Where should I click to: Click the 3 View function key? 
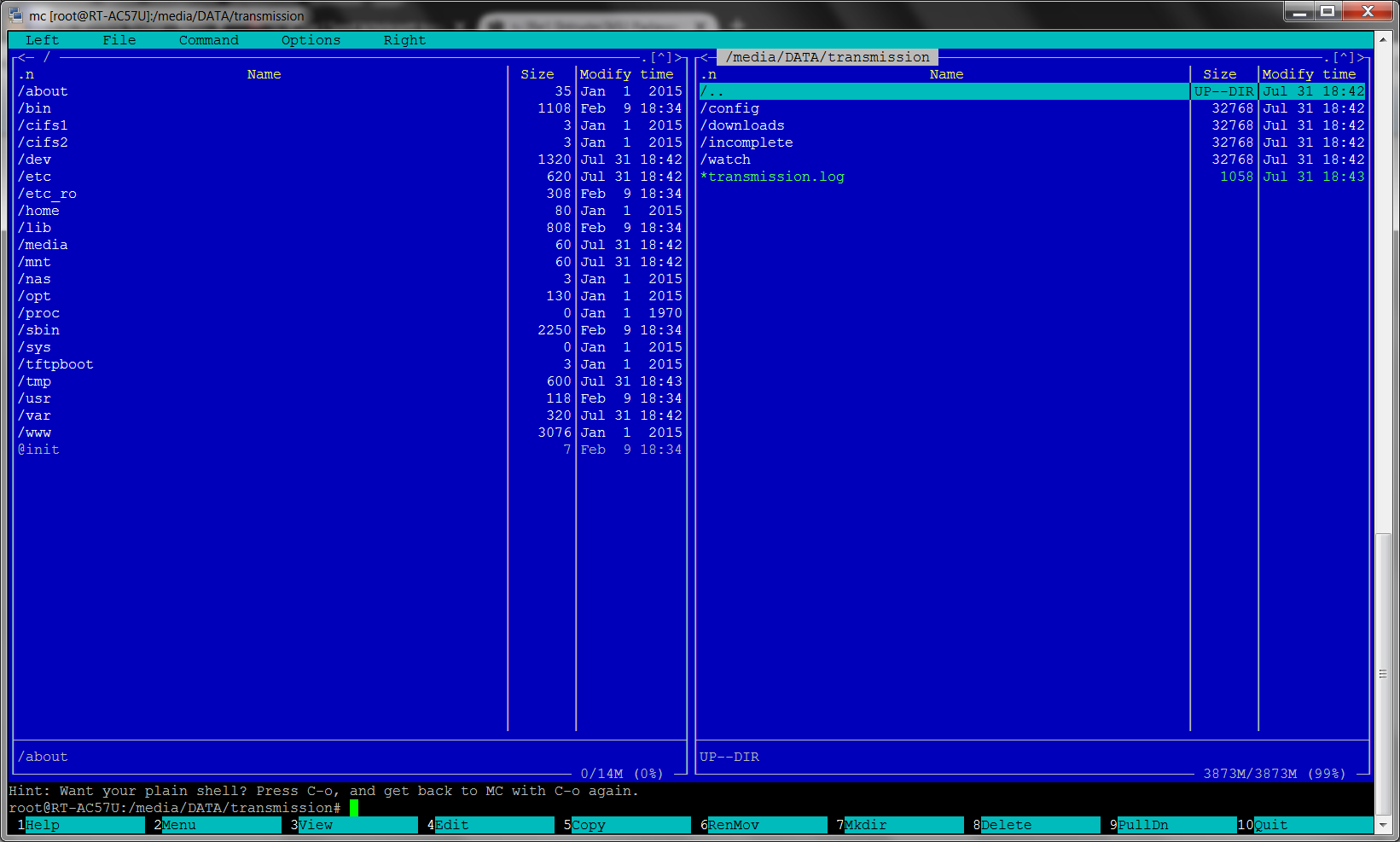[354, 825]
